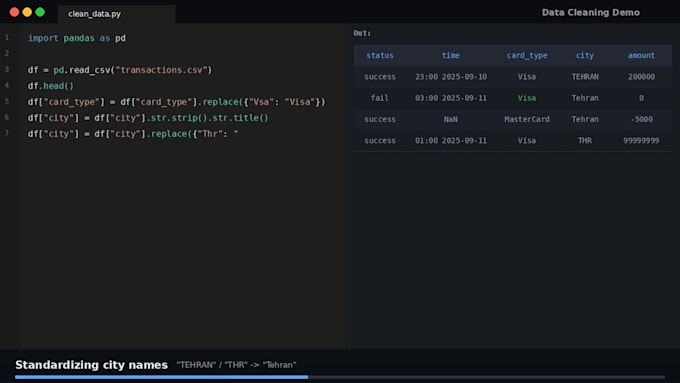Viewport: 680px width, 383px height.
Task: Select the status column header
Action: (380, 56)
